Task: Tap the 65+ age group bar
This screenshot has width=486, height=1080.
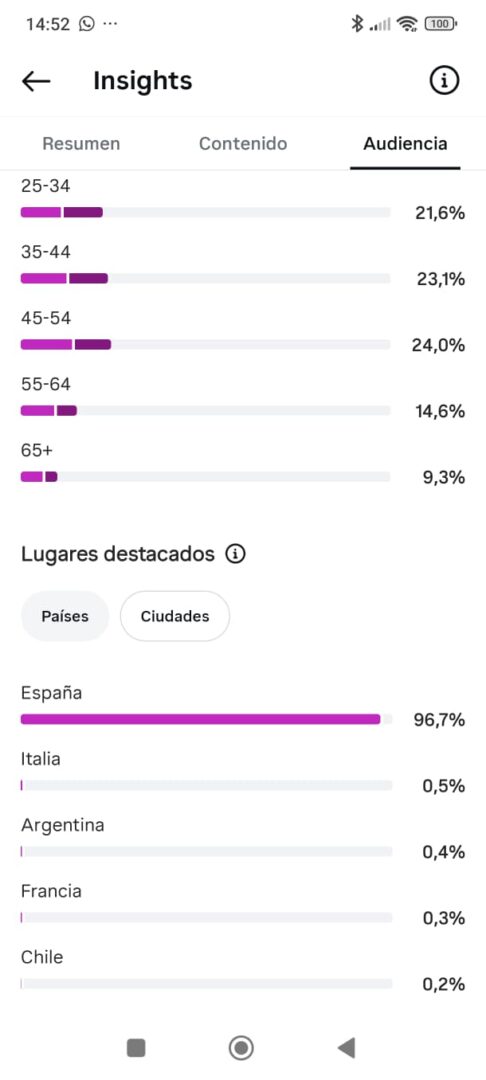Action: (206, 477)
